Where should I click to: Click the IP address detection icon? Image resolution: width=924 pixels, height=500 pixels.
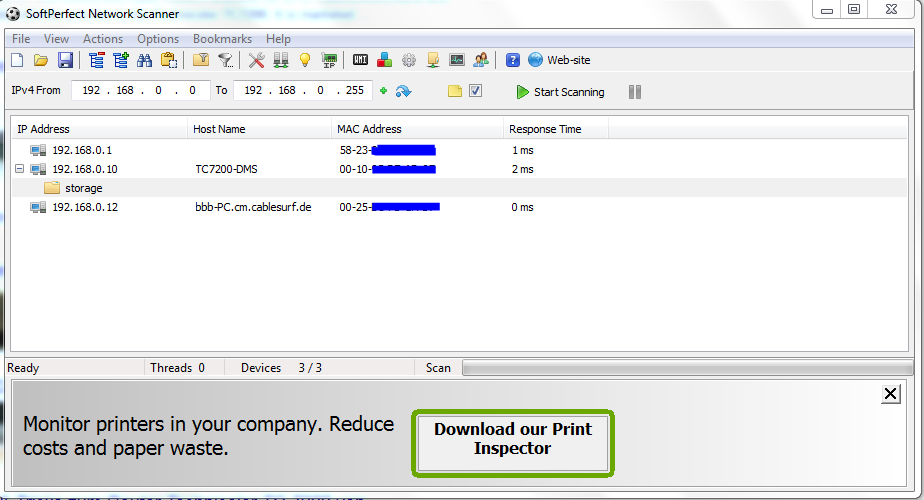pos(329,60)
